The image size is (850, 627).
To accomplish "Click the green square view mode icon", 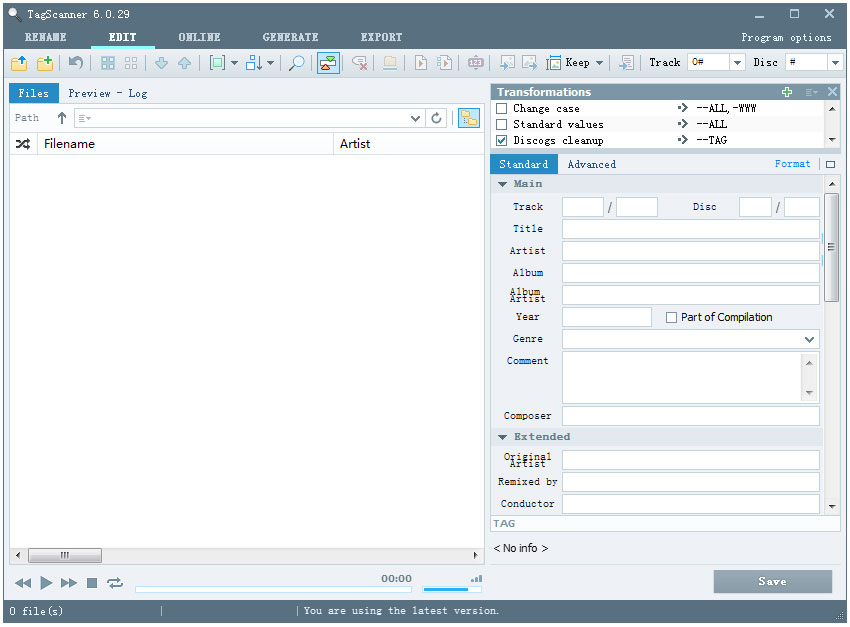I will pyautogui.click(x=217, y=63).
